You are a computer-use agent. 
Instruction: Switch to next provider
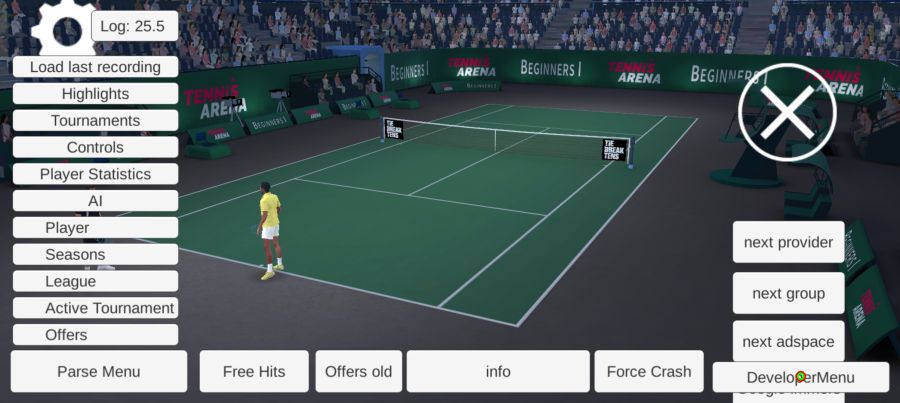(x=789, y=242)
